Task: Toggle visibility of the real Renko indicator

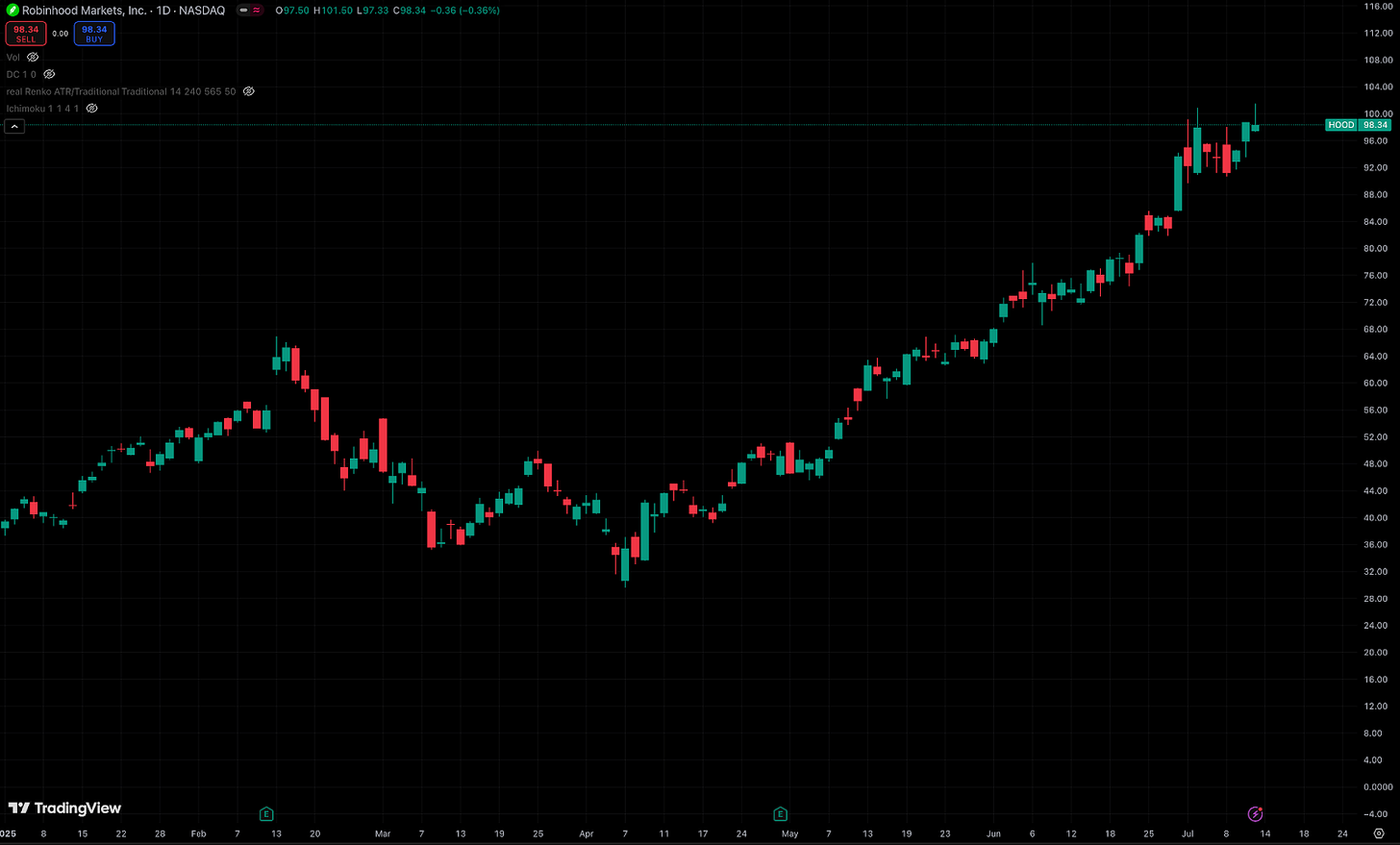Action: point(248,91)
